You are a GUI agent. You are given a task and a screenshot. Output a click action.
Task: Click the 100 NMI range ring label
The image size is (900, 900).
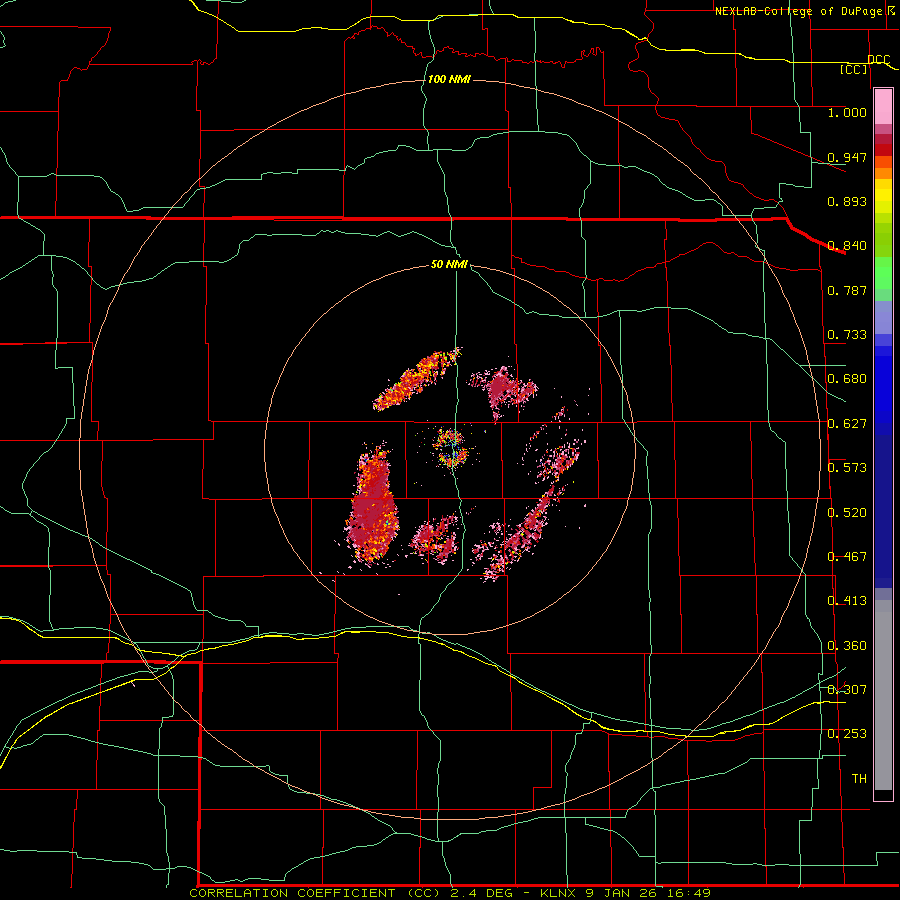pos(449,79)
